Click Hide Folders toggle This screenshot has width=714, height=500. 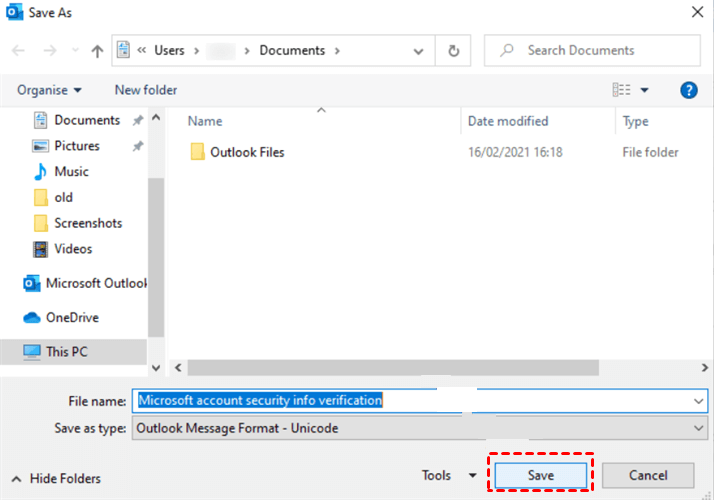point(56,479)
